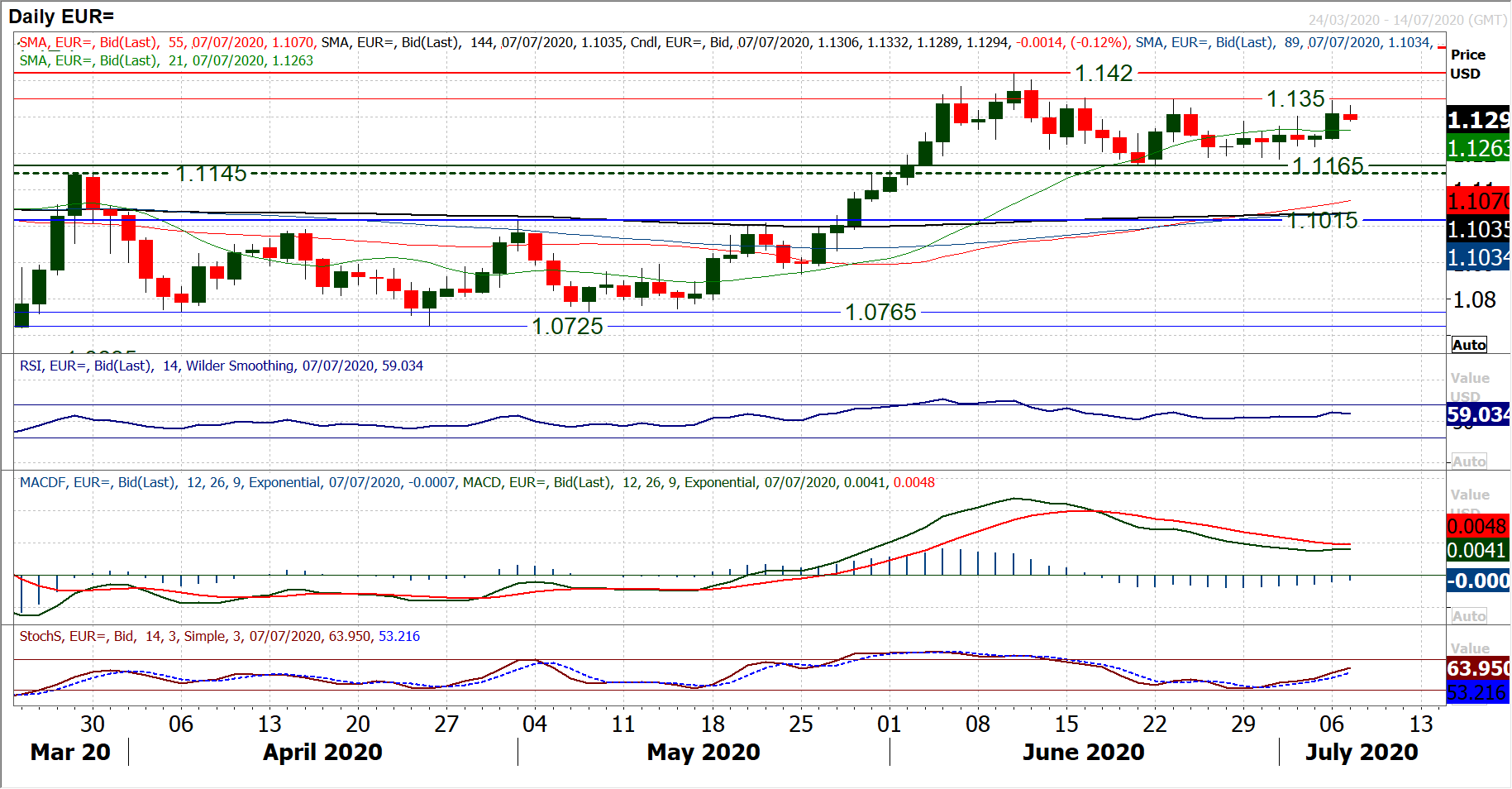
Task: Open the StochS indicator legend text
Action: [x=219, y=636]
